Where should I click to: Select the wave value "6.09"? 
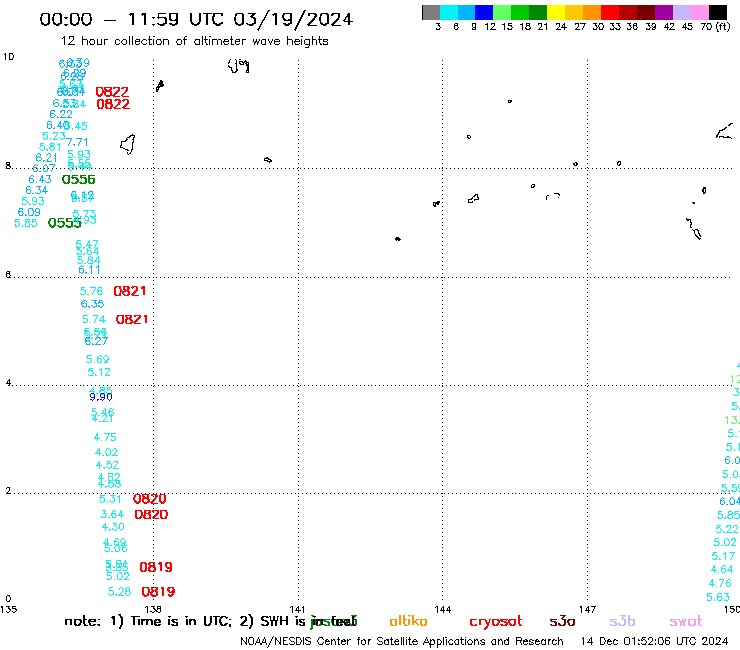point(29,212)
